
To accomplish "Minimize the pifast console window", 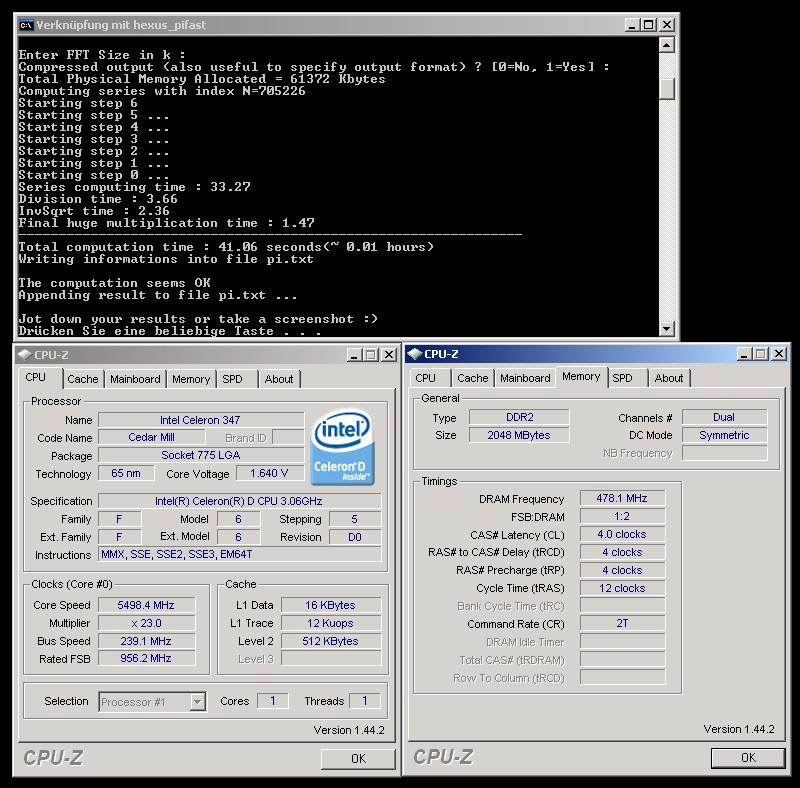I will 632,24.
